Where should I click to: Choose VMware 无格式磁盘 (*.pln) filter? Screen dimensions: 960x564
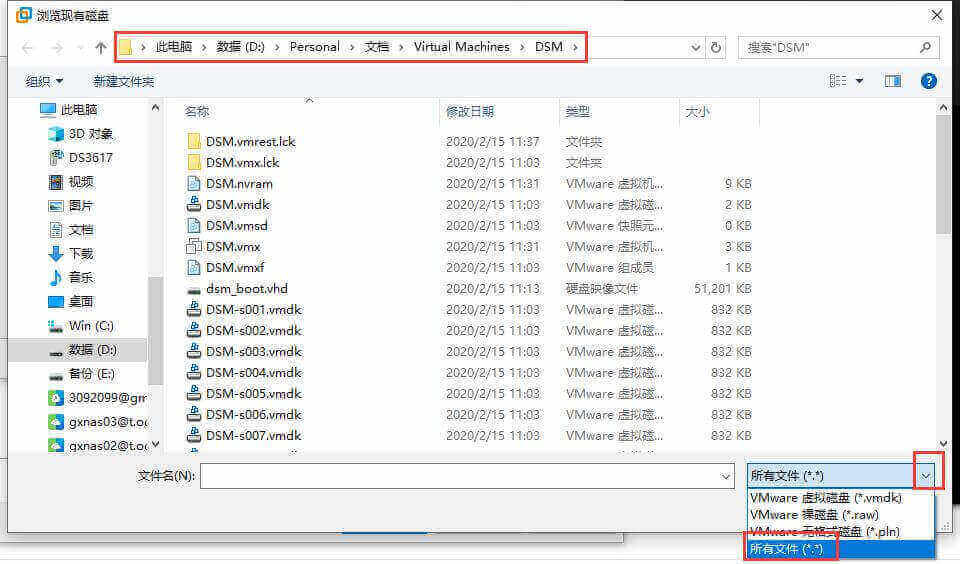[841, 532]
